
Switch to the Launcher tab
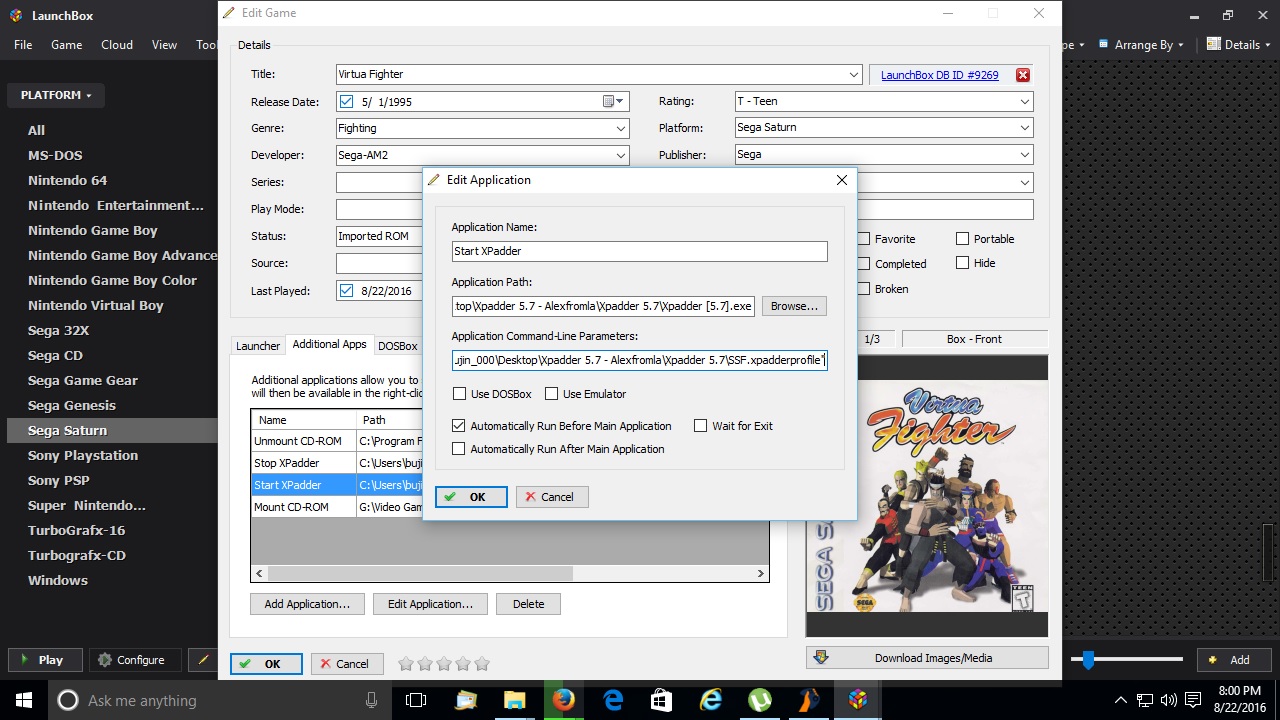click(258, 346)
